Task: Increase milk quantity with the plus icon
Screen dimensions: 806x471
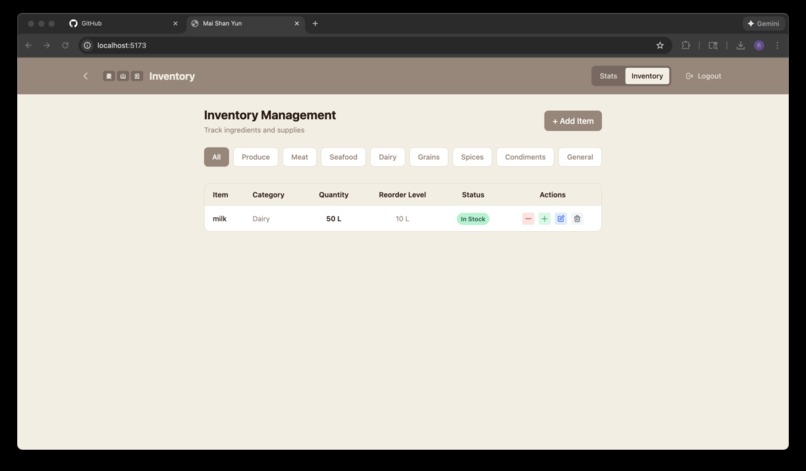Action: [x=544, y=219]
